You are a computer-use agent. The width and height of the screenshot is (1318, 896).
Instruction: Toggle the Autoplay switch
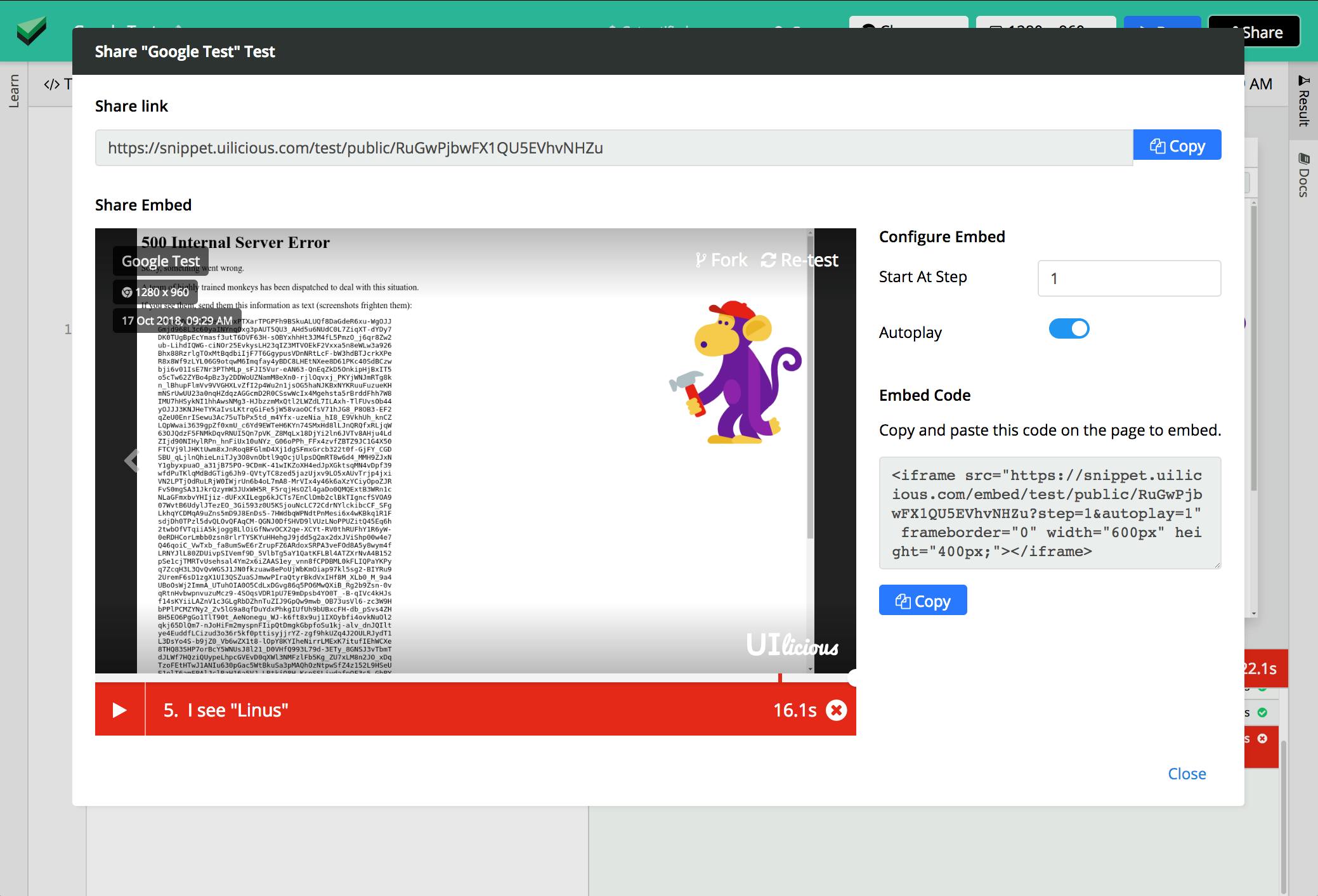[1069, 328]
